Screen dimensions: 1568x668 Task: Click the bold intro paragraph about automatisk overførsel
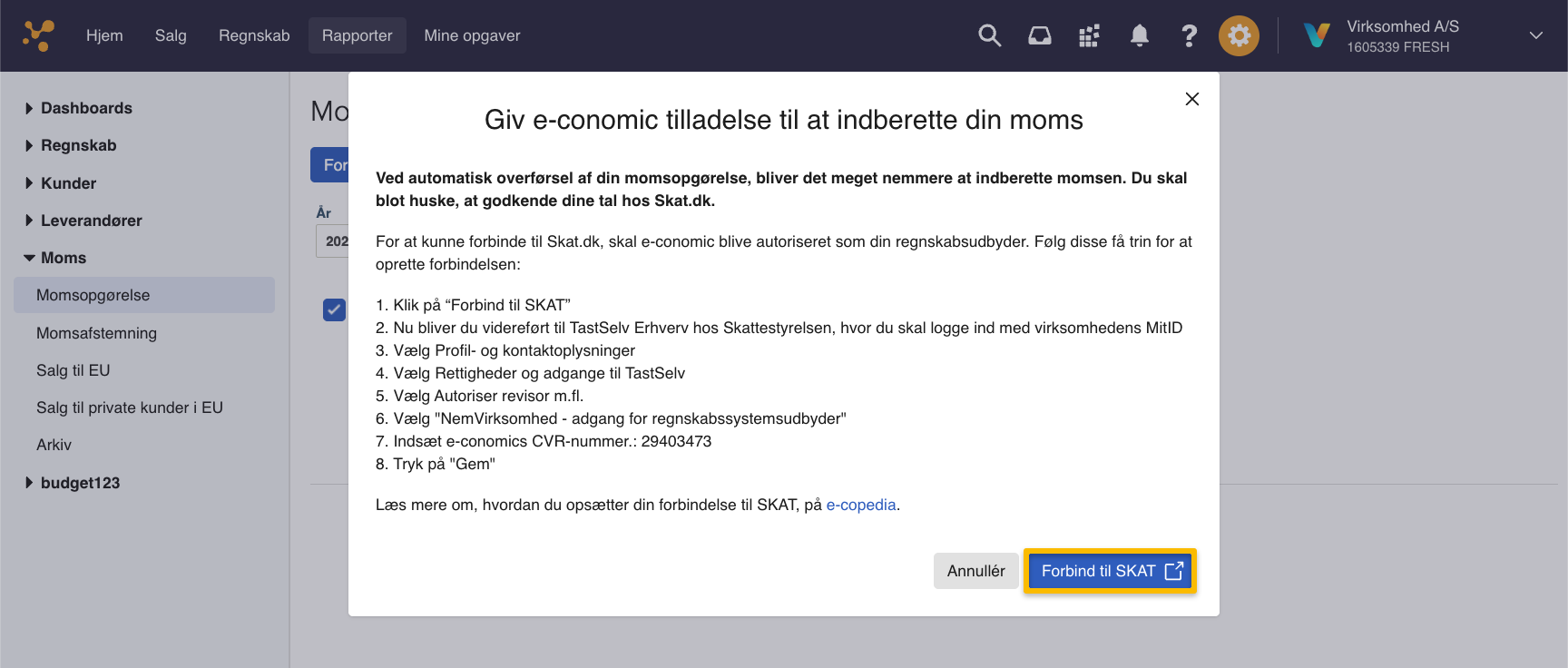tap(781, 190)
